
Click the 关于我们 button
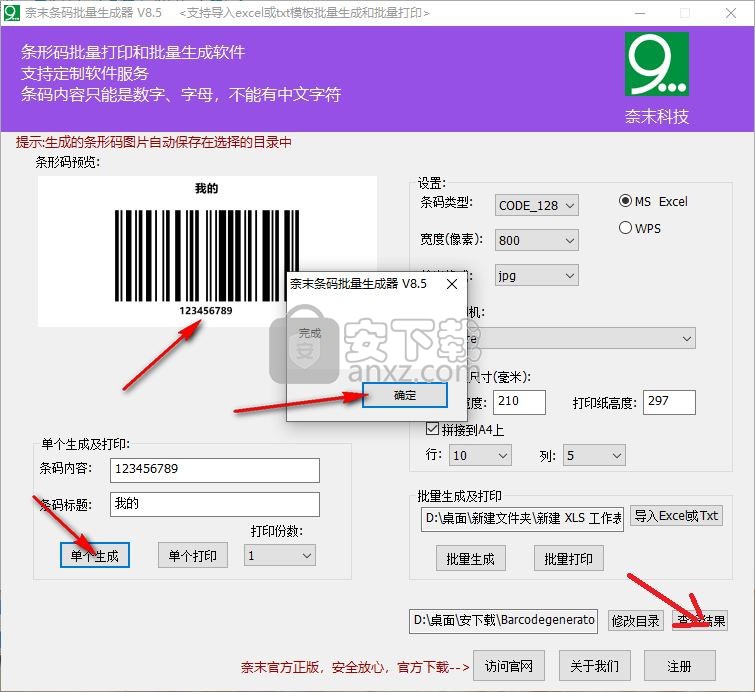point(594,666)
